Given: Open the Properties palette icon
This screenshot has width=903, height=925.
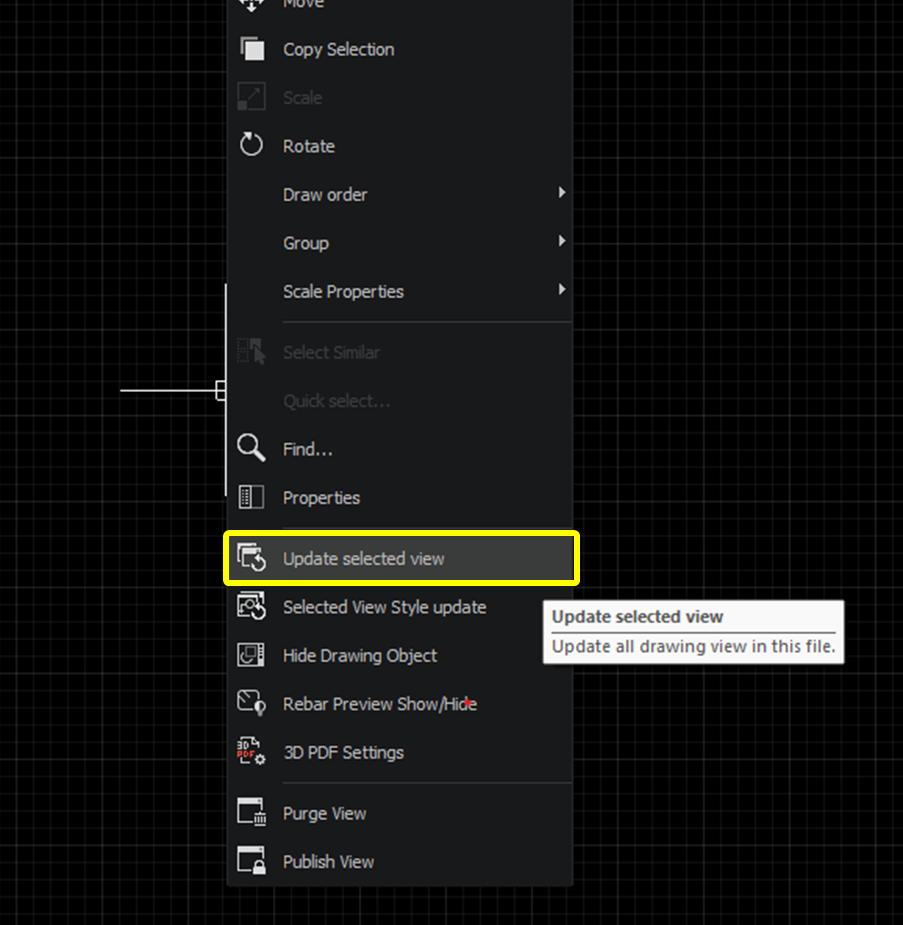Looking at the screenshot, I should [x=251, y=497].
